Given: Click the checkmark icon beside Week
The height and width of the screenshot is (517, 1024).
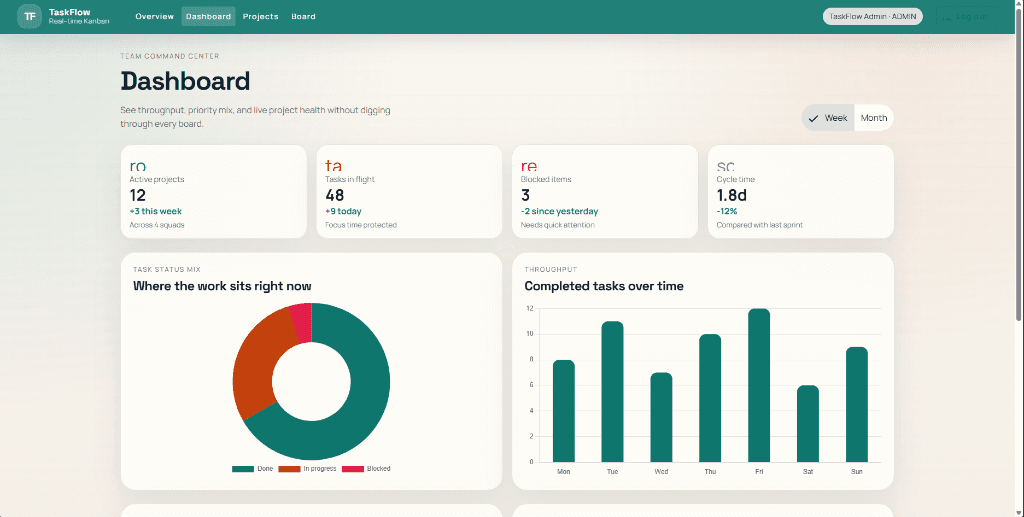Looking at the screenshot, I should (x=813, y=118).
